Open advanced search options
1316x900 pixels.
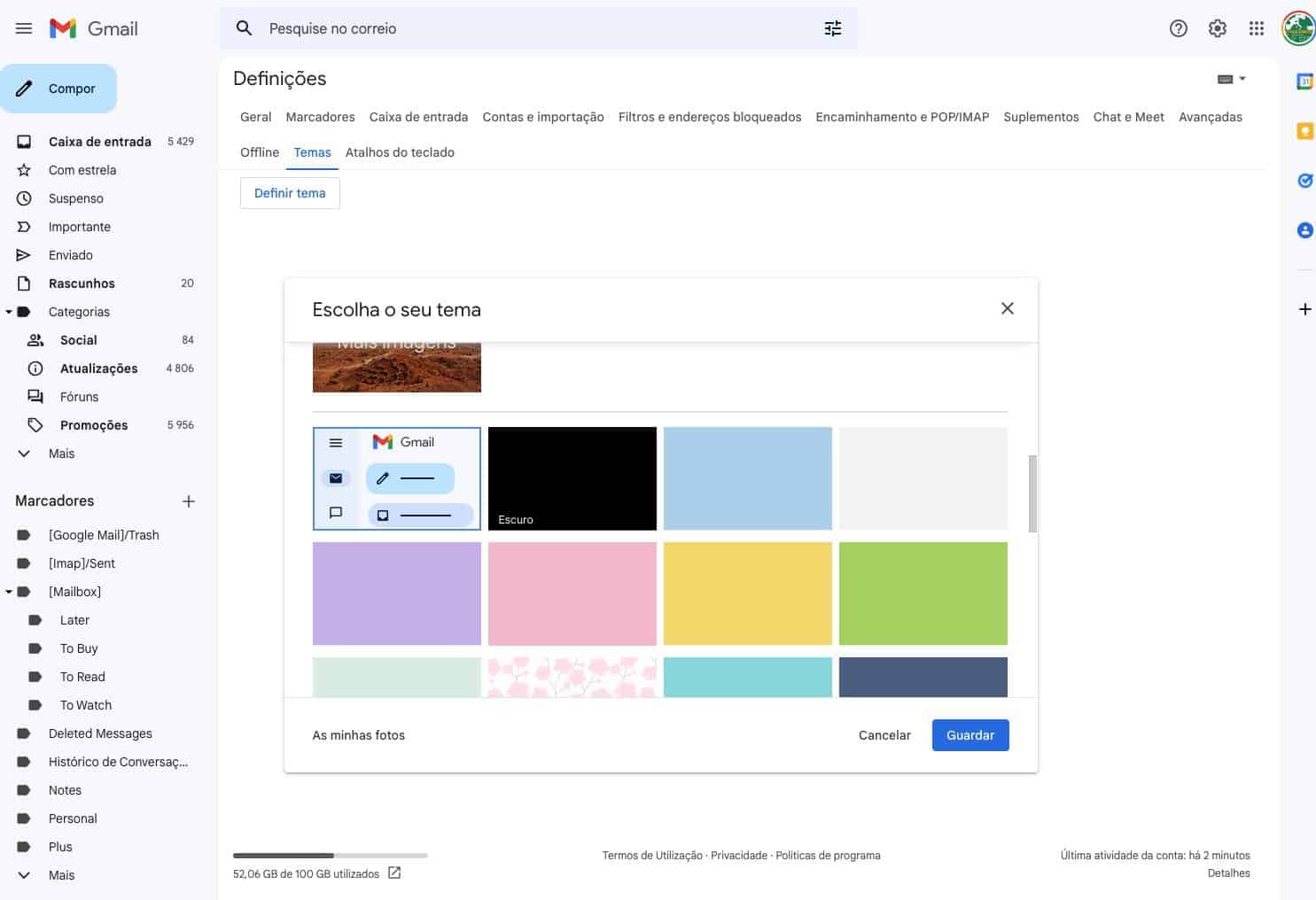pyautogui.click(x=831, y=27)
